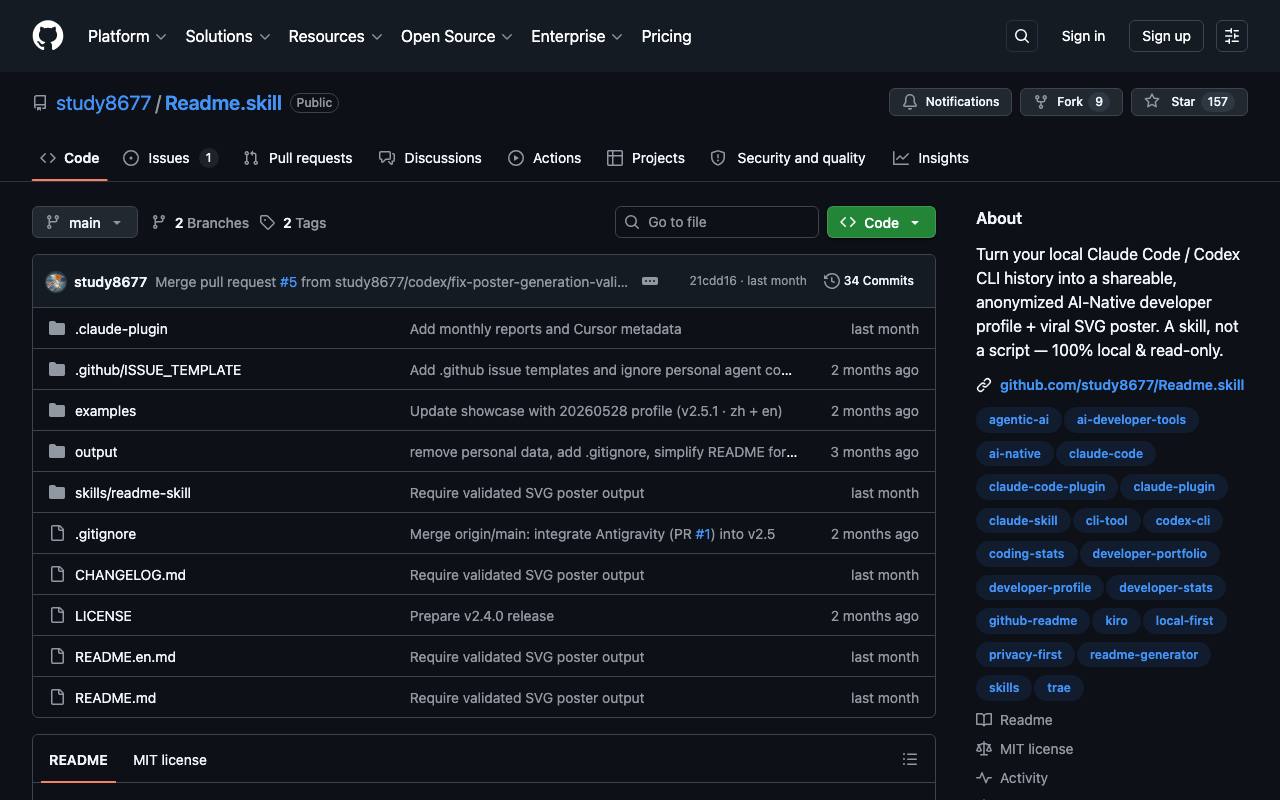Click the claude-code topic tag
Screen dimensions: 1280x800
(1106, 453)
